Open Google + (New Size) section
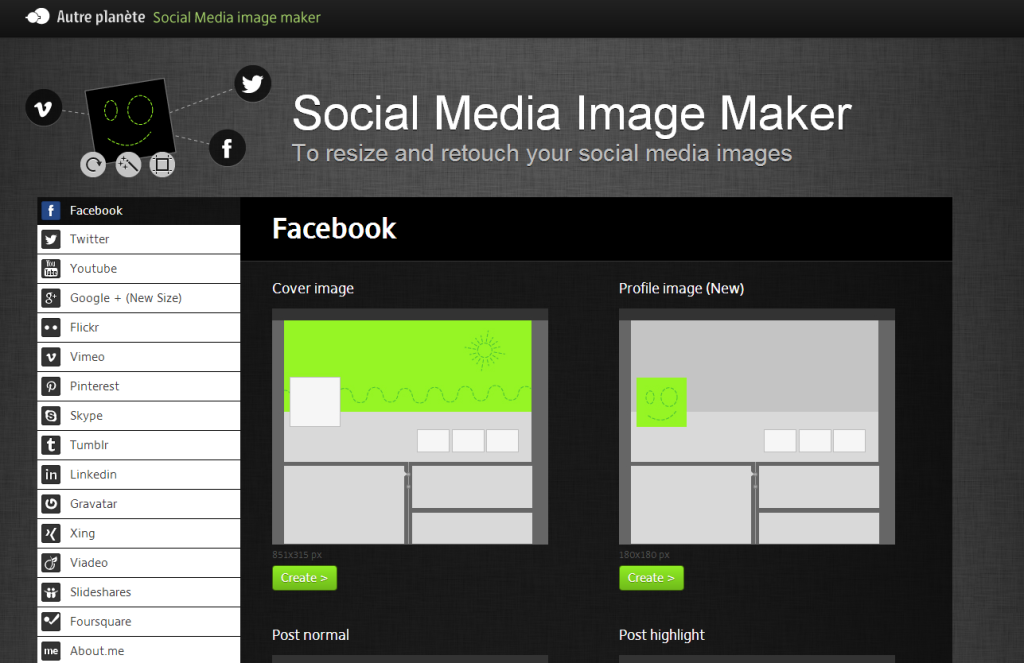 [138, 298]
